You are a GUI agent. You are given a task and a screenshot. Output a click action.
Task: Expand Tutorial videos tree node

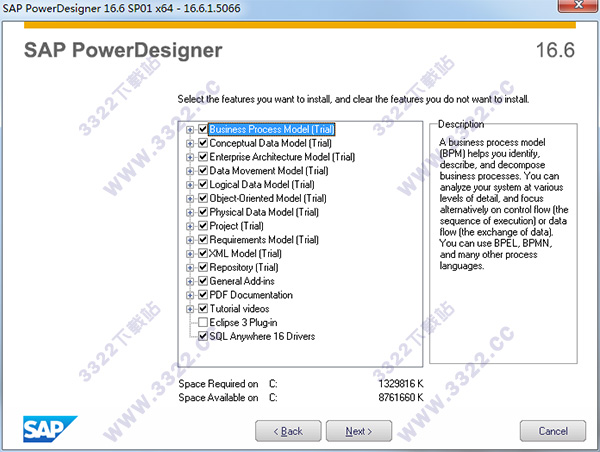click(x=190, y=309)
